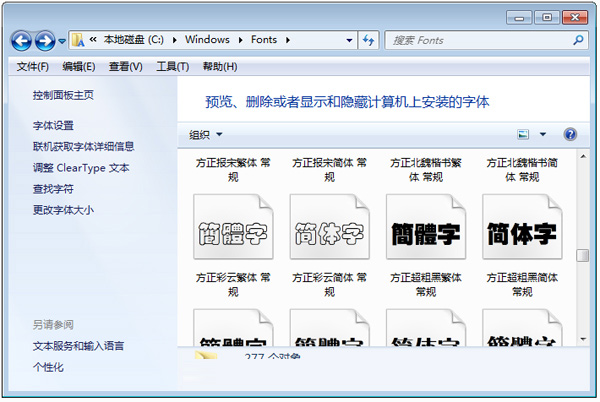600x402 pixels.
Task: Expand subfolders arrow after Windows
Action: [x=241, y=40]
